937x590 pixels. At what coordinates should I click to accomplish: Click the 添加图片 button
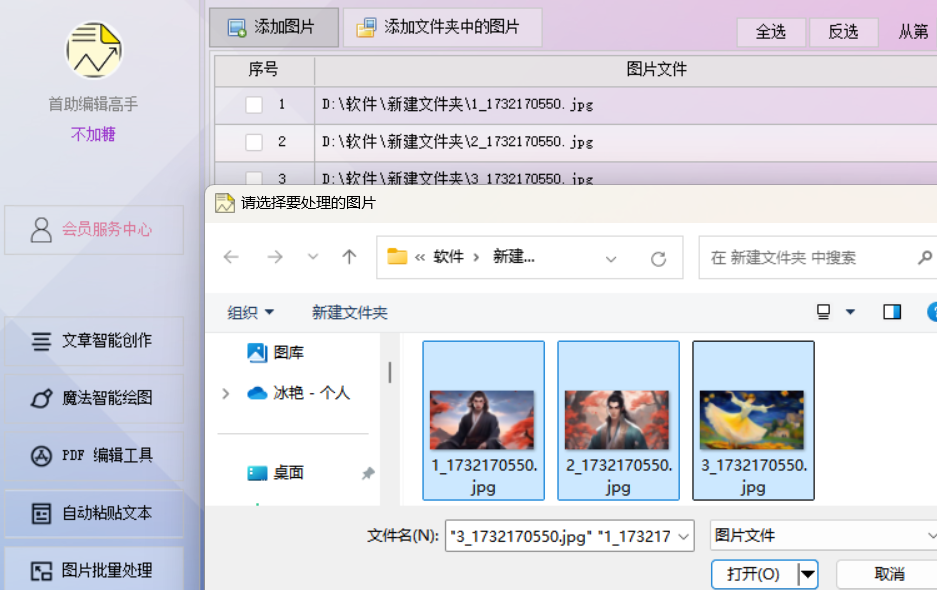[x=274, y=27]
